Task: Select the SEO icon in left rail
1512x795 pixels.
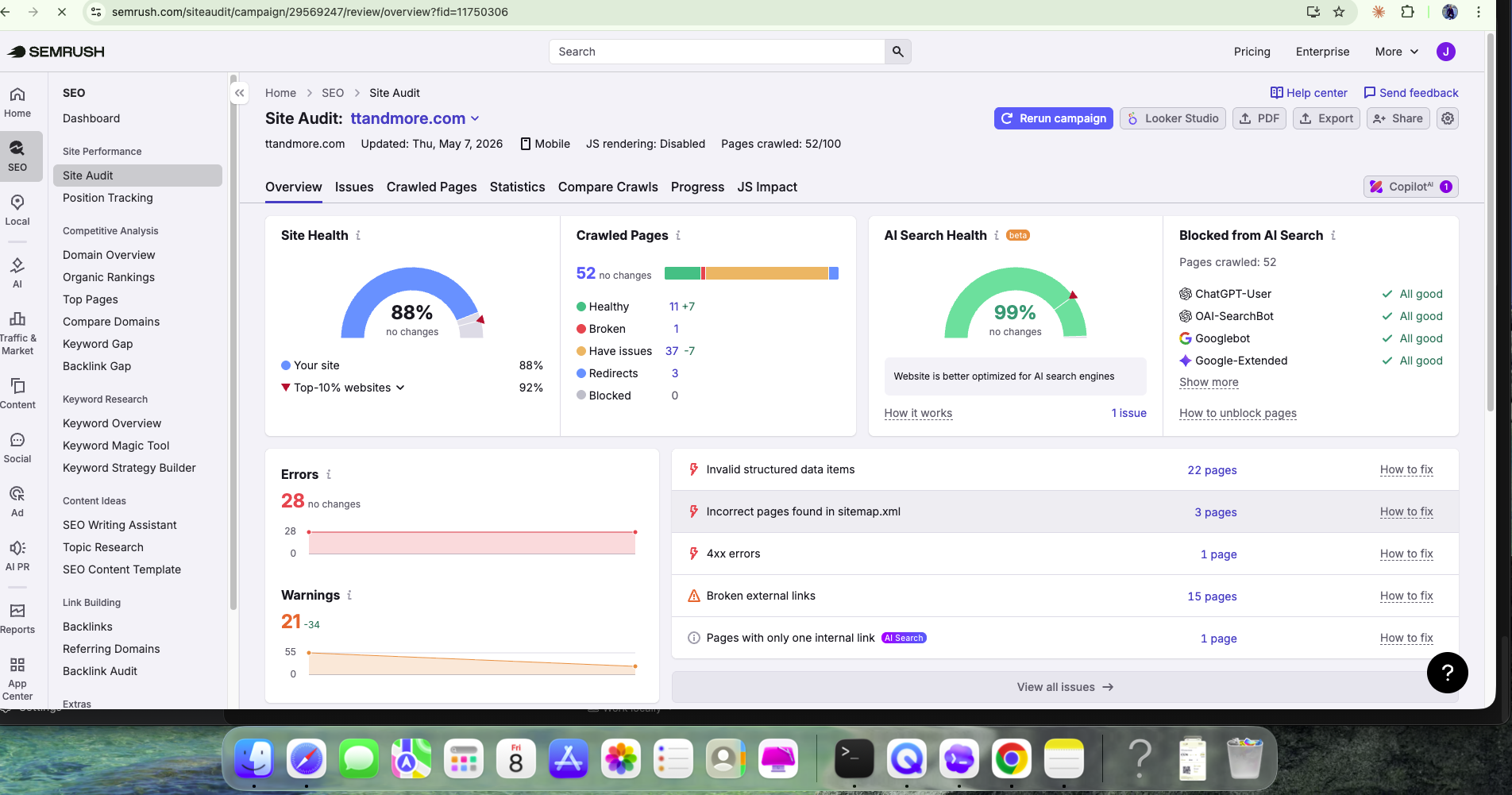Action: coord(17,156)
